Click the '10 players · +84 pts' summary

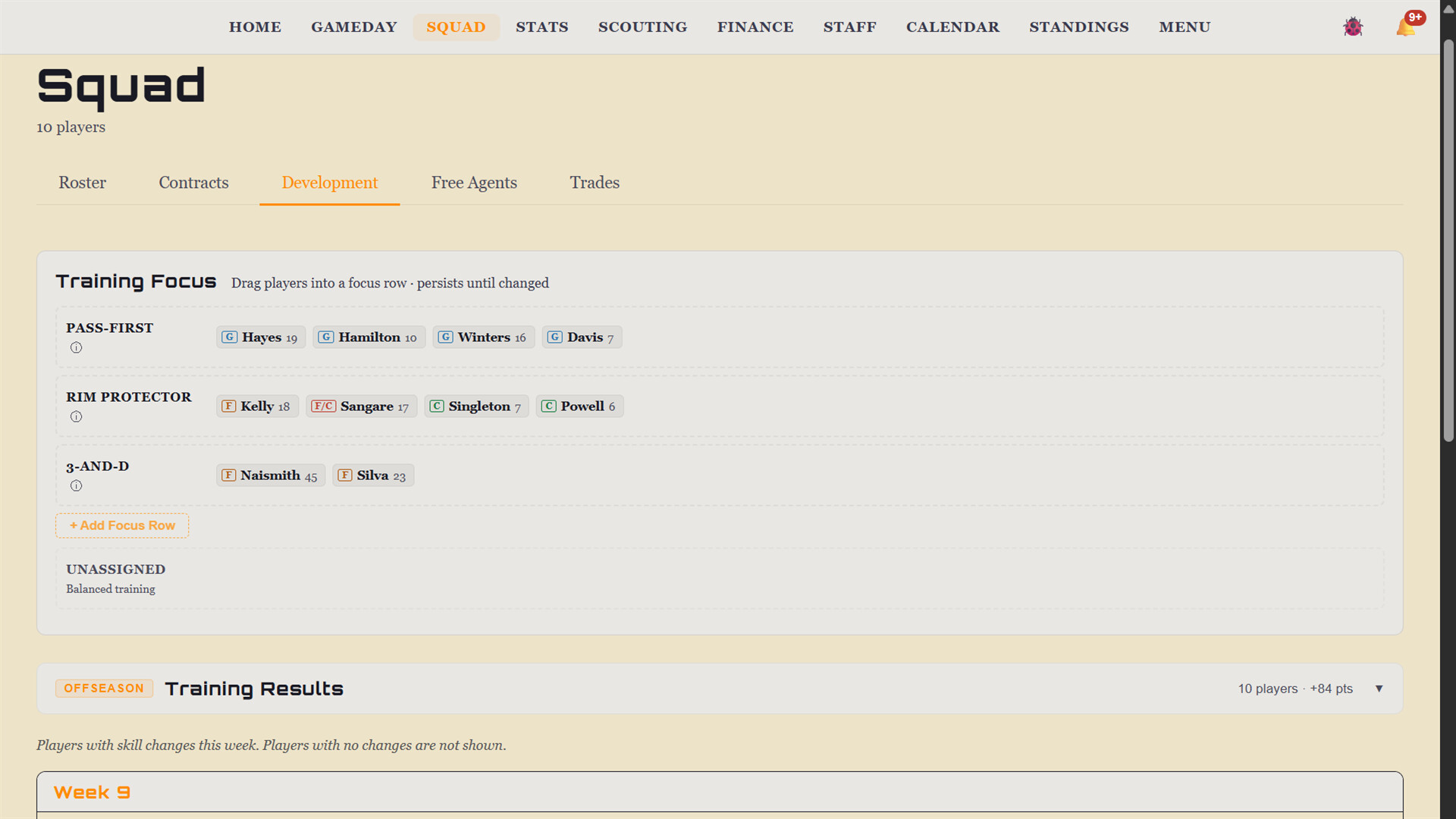[1295, 689]
